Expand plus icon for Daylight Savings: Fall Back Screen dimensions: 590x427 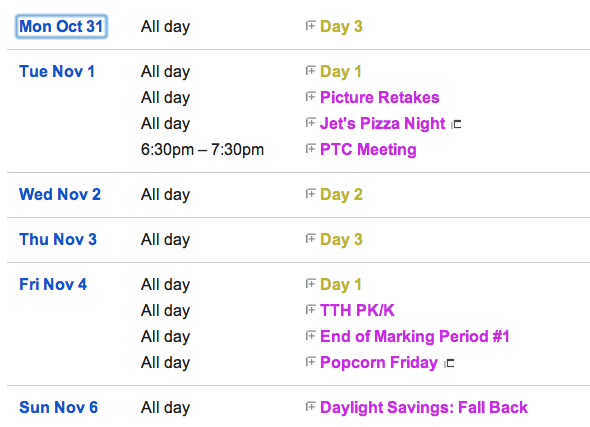[x=310, y=407]
